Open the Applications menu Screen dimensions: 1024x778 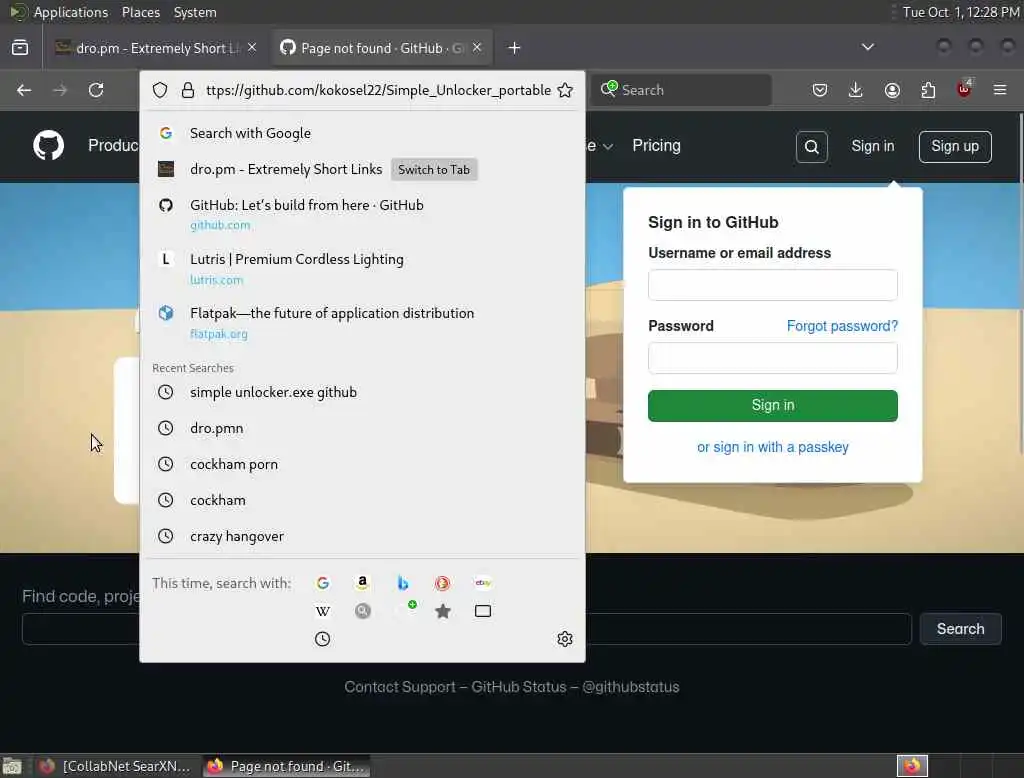coord(71,12)
